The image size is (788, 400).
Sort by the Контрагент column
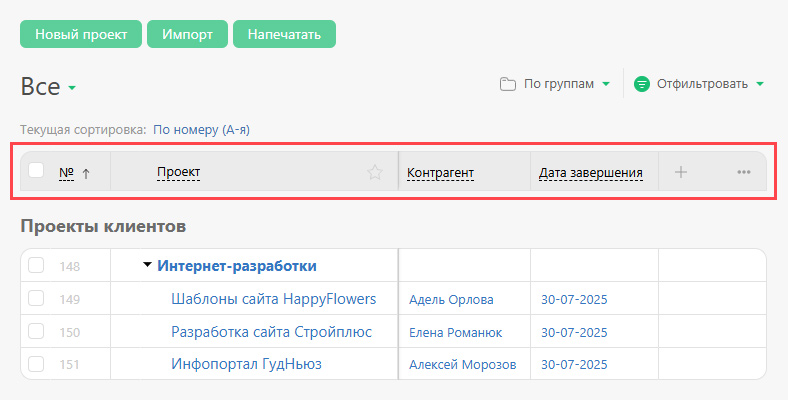coord(440,173)
